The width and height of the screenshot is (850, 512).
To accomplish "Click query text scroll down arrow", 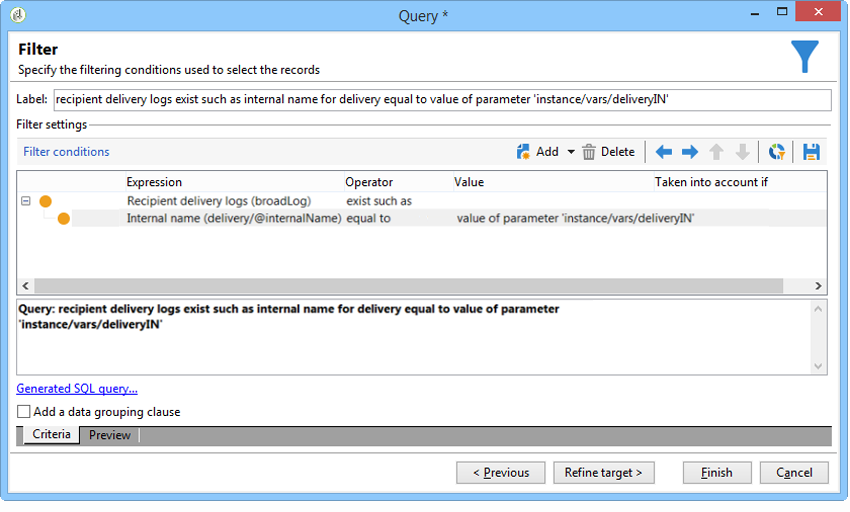I will pyautogui.click(x=818, y=367).
